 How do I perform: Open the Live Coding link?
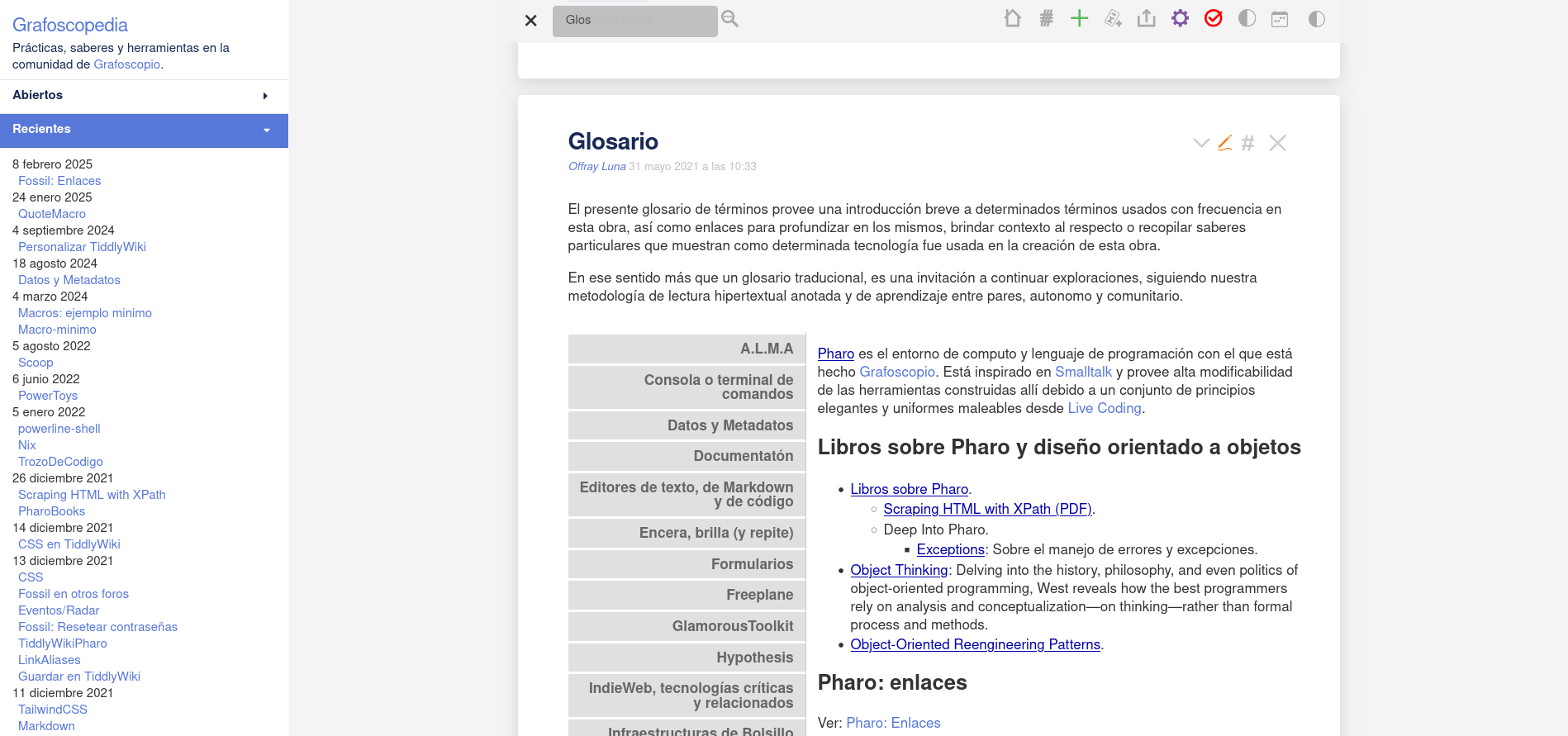pos(1105,408)
